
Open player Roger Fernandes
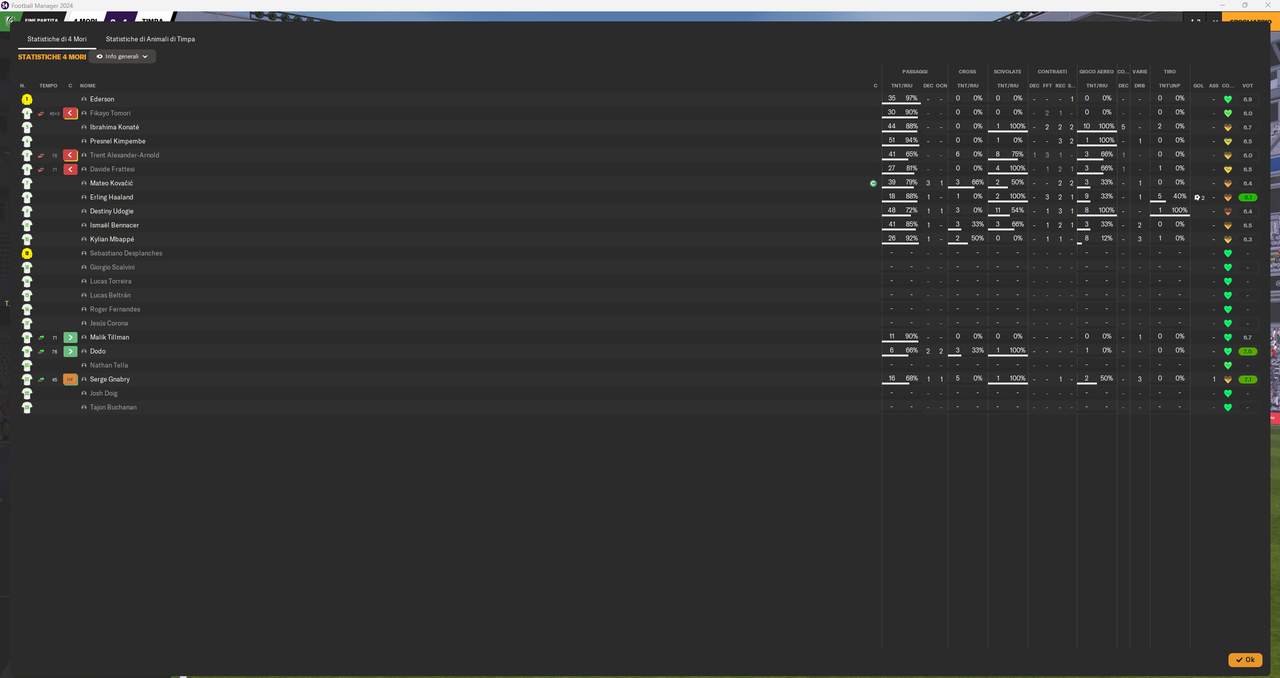115,309
